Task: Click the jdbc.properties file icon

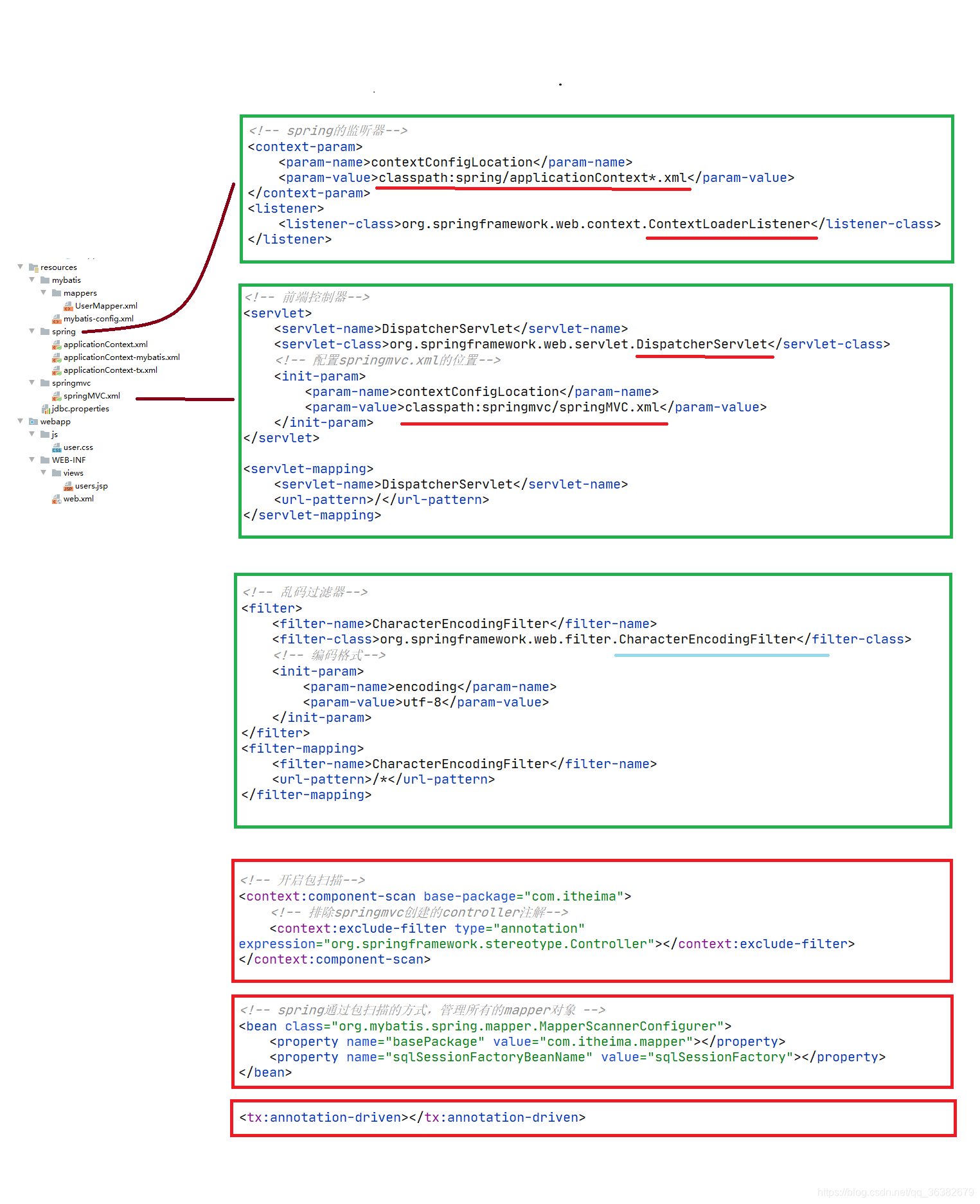Action: click(x=46, y=409)
